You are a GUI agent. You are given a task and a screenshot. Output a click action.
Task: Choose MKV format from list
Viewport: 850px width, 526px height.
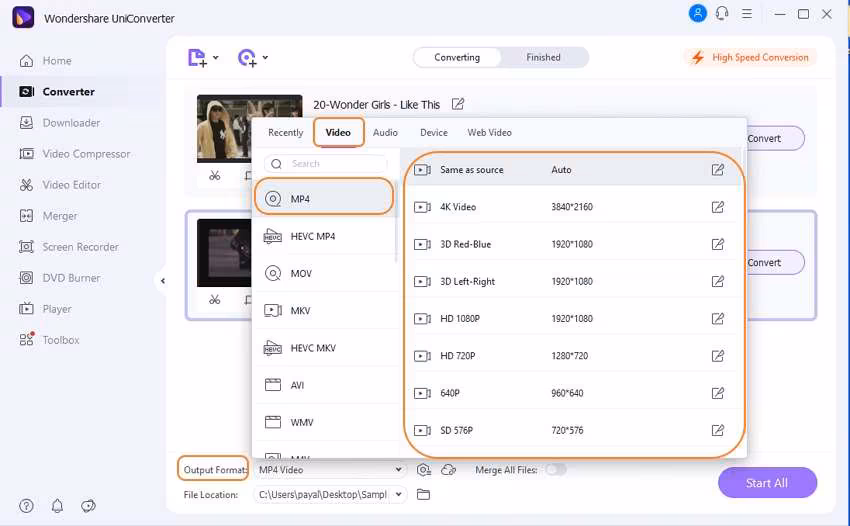click(324, 311)
